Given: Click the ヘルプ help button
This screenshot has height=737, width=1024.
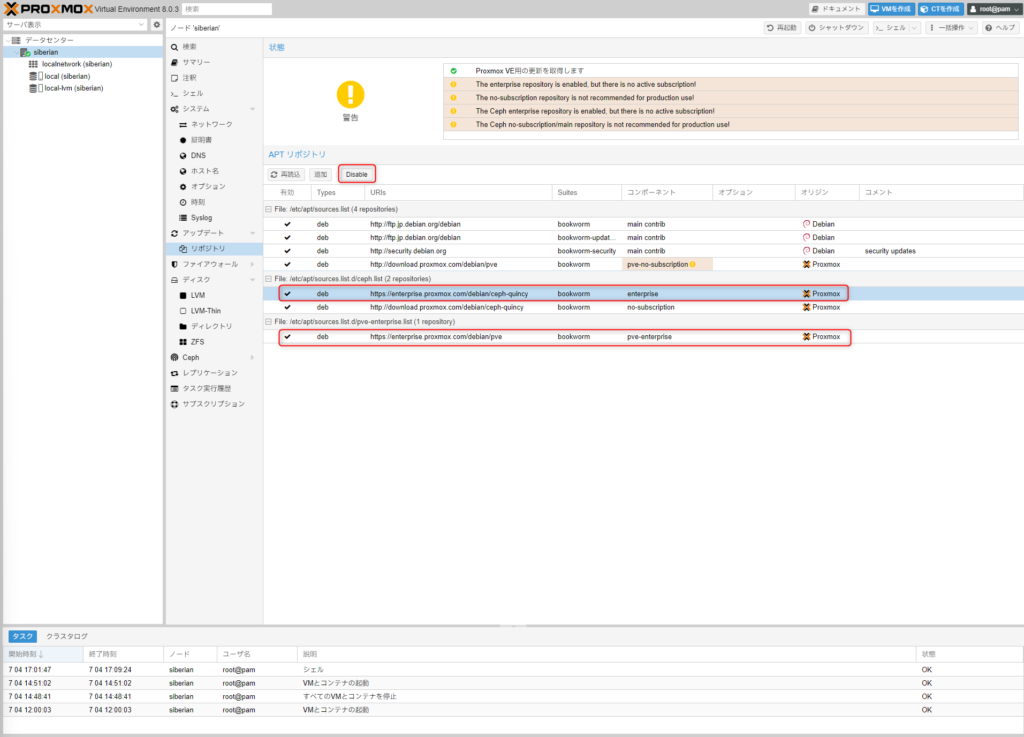Looking at the screenshot, I should (x=1000, y=27).
